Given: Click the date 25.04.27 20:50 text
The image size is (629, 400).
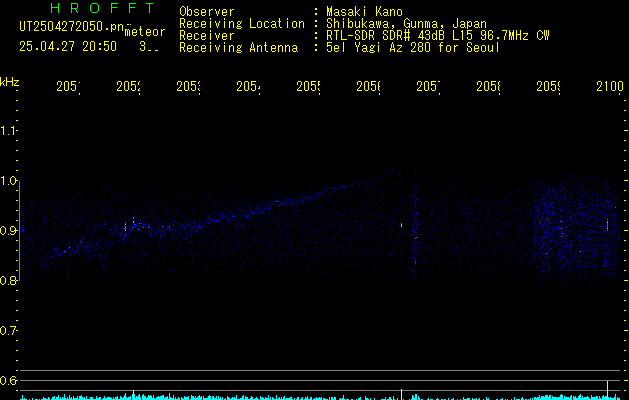Looking at the screenshot, I should tap(68, 47).
